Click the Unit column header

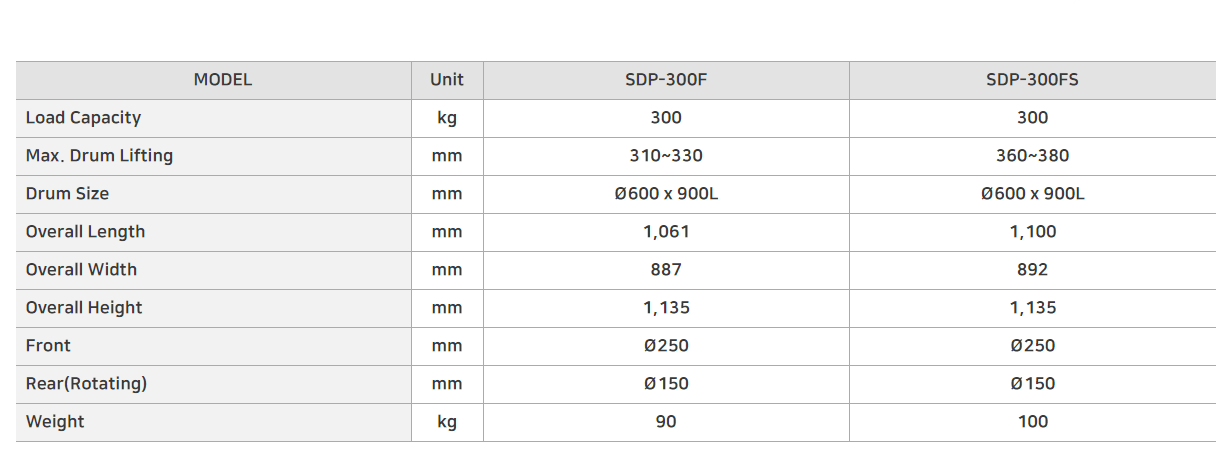[447, 80]
